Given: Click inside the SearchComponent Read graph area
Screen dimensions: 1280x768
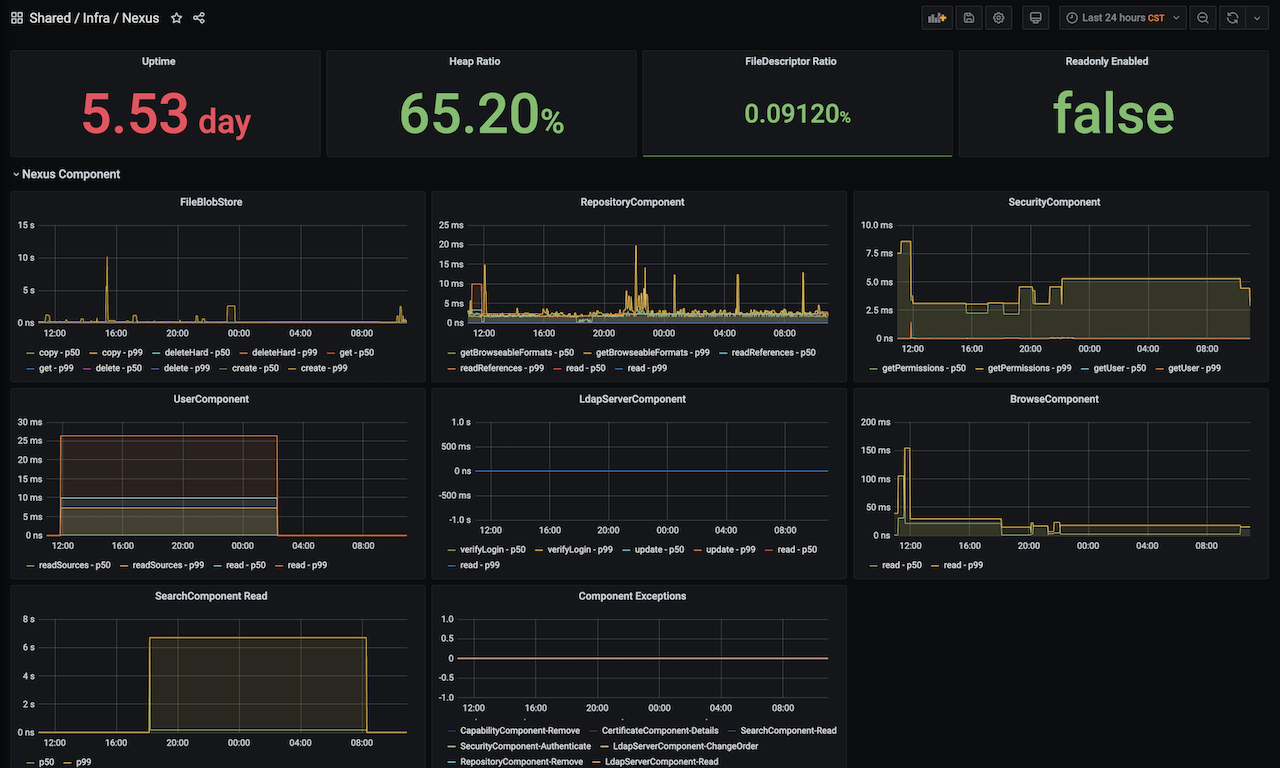Looking at the screenshot, I should pos(224,676).
